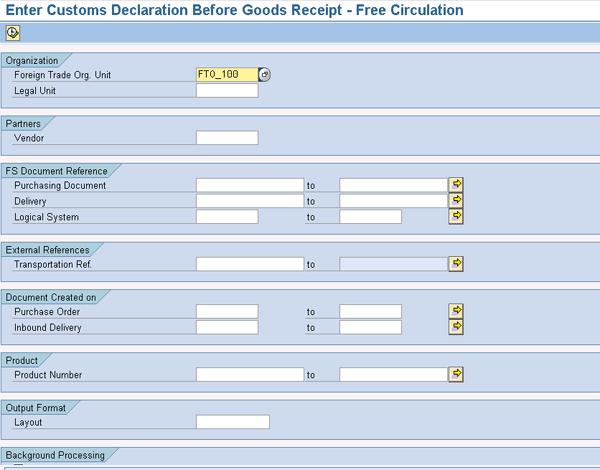Open multiple selection for Purchasing Document
Image resolution: width=600 pixels, height=470 pixels.
[x=456, y=185]
